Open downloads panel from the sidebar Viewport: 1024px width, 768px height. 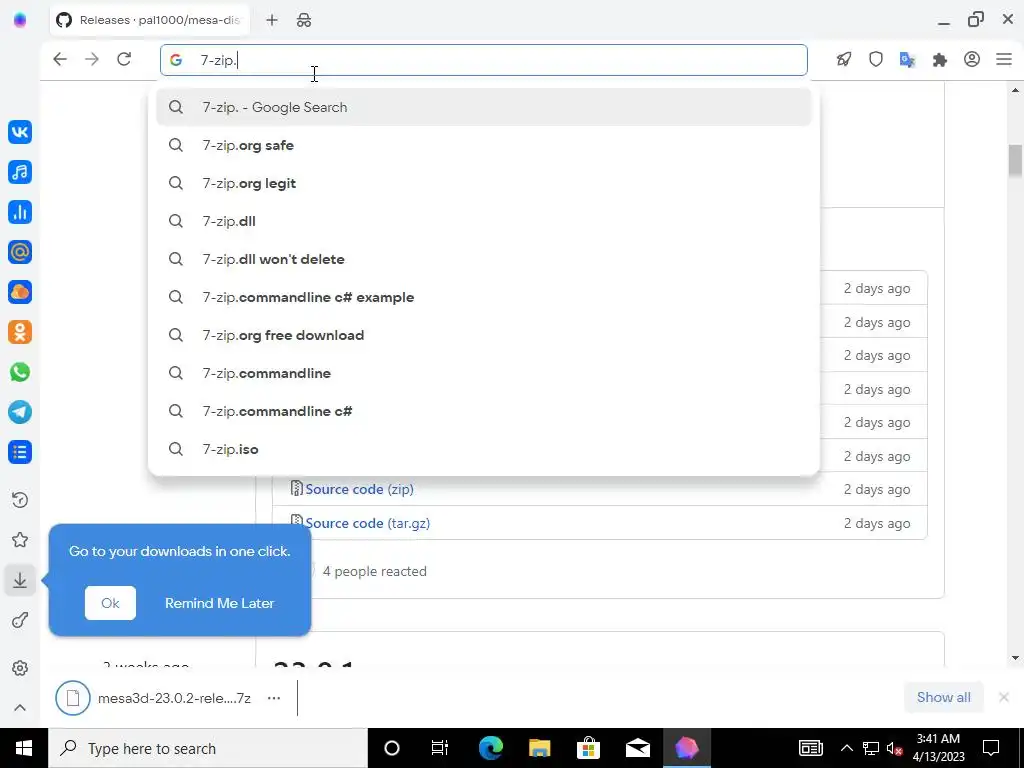point(20,580)
